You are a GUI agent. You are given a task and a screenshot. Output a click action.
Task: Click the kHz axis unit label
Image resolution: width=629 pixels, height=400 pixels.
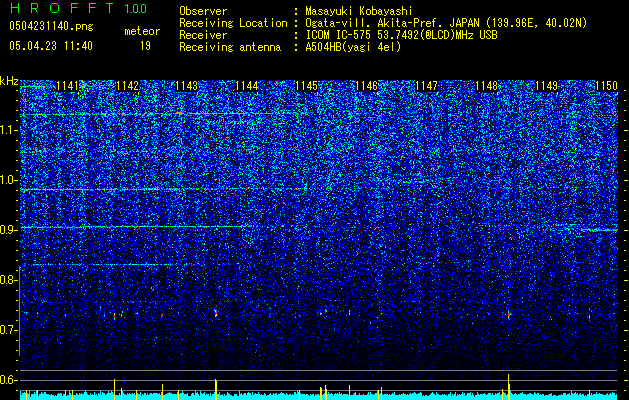coord(9,81)
